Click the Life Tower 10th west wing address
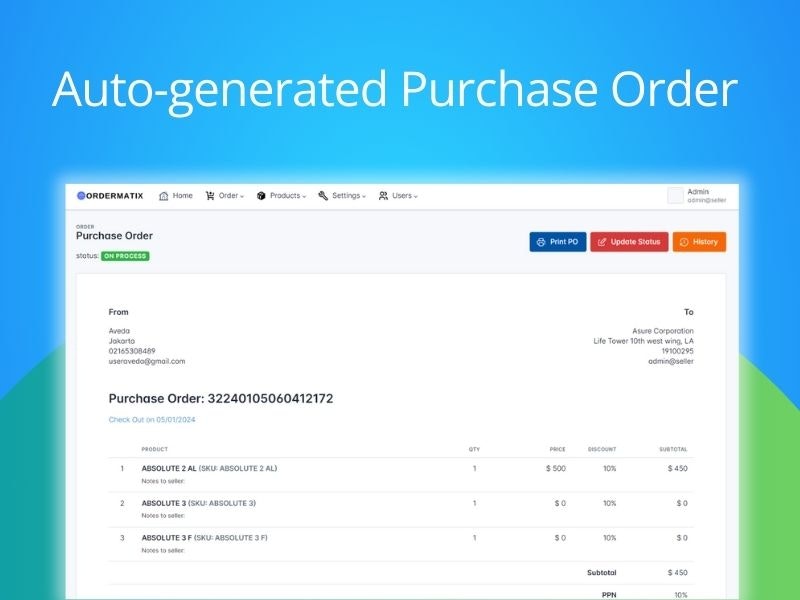This screenshot has height=600, width=800. [x=643, y=341]
